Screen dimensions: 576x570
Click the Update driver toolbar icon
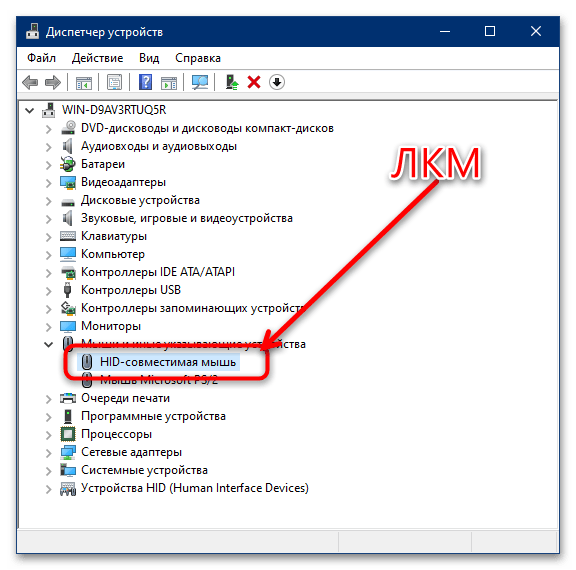231,82
